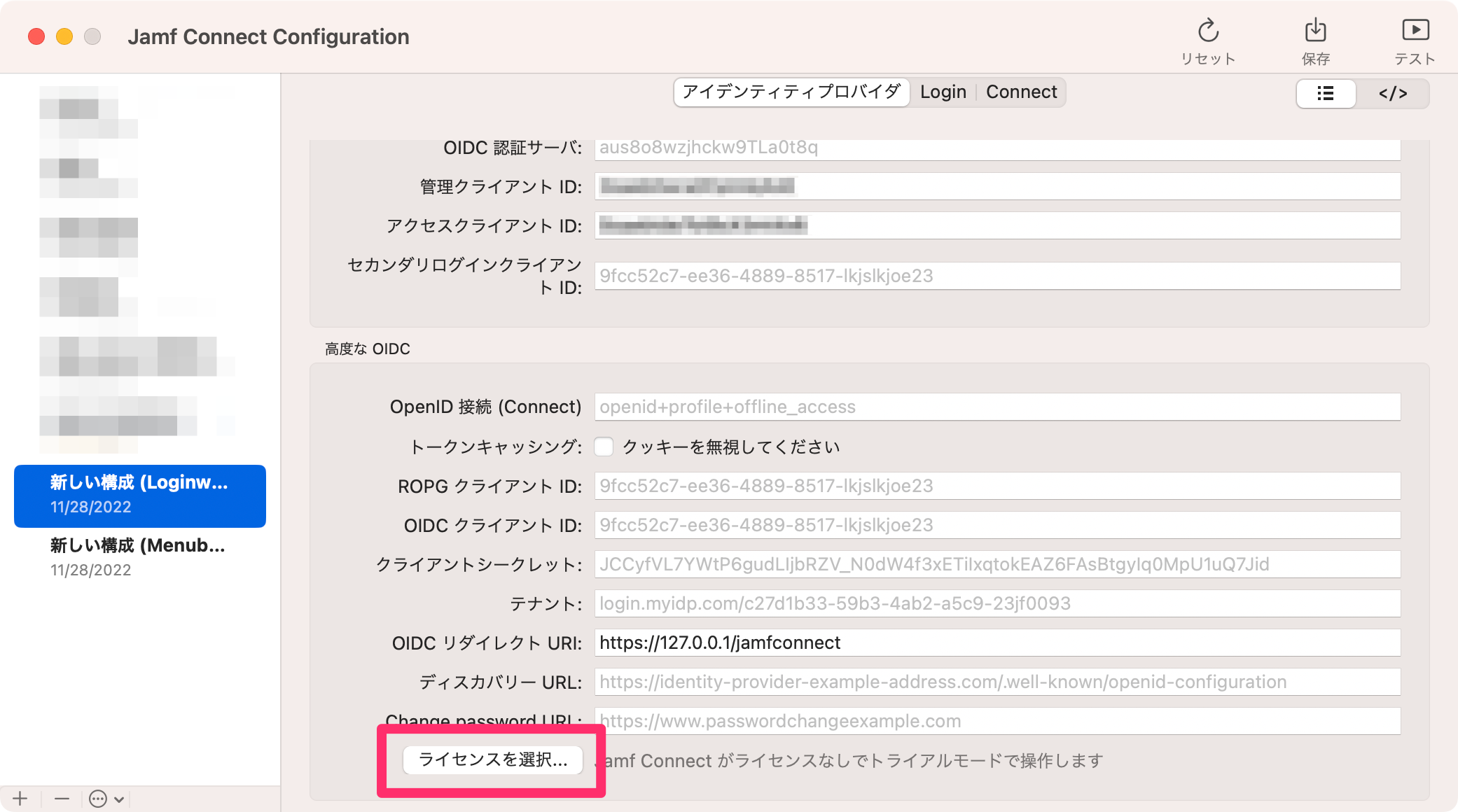
Task: Click the OIDC リダイレクト URI field
Action: 997,643
